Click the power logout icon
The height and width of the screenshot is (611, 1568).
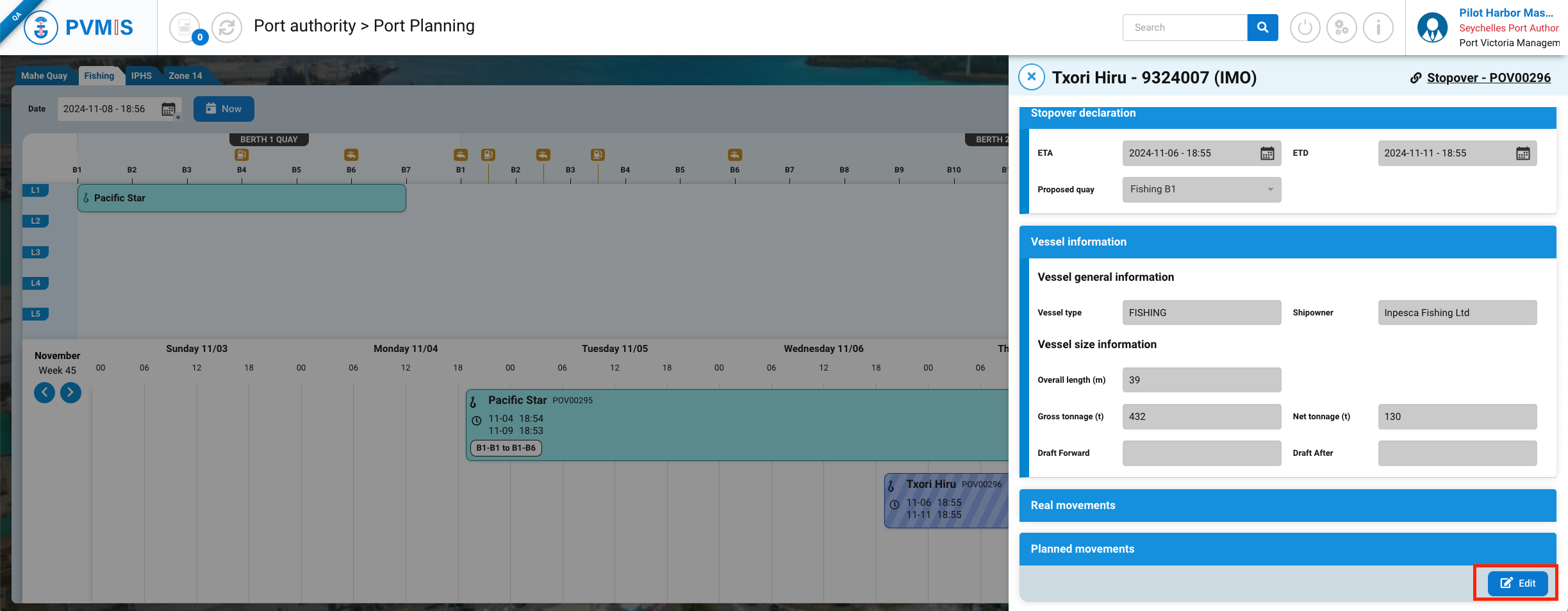click(x=1305, y=28)
